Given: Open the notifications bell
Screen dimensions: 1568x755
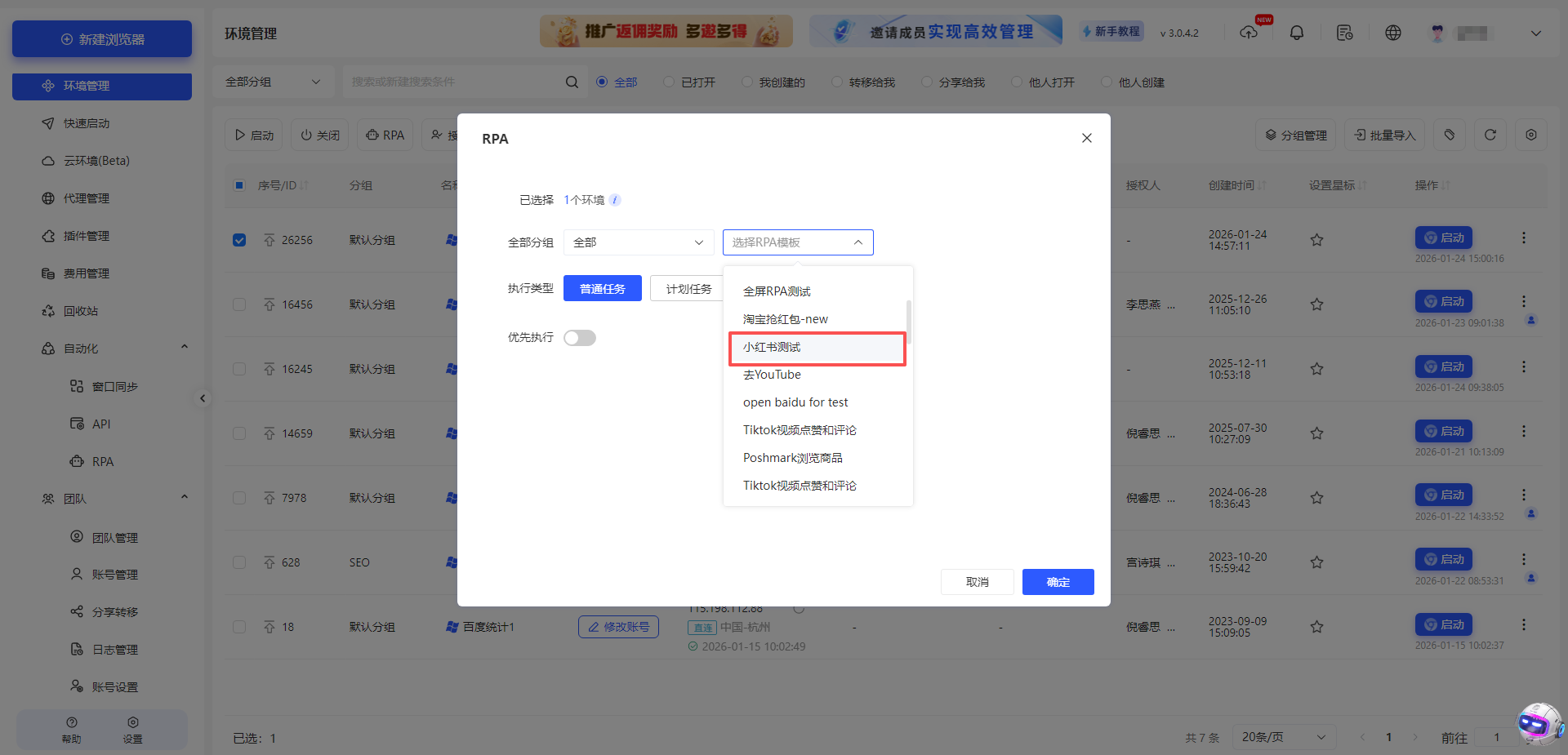Looking at the screenshot, I should [x=1296, y=33].
